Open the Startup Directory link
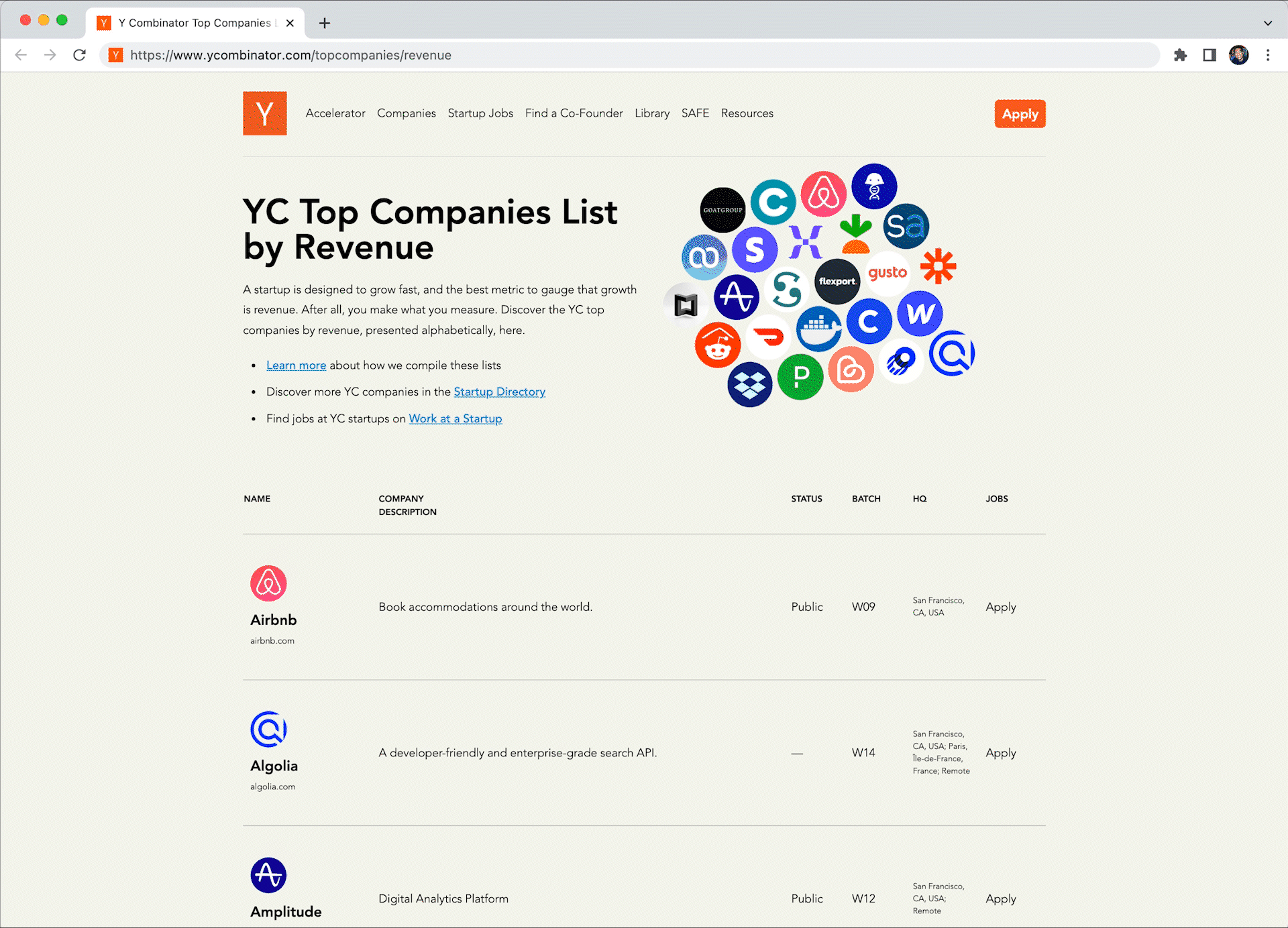Screen dimensions: 1288x928 tap(500, 391)
